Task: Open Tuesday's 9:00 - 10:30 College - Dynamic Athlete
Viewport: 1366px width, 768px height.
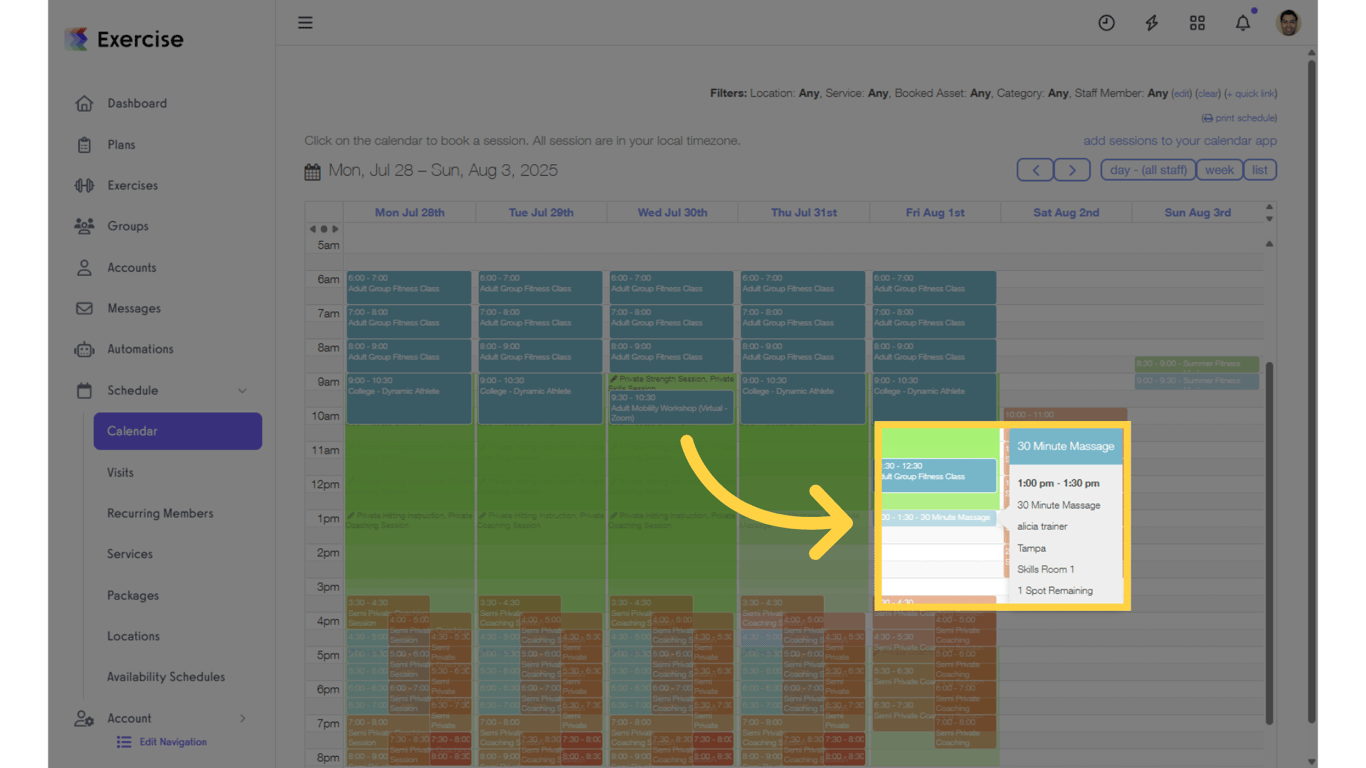Action: (x=540, y=398)
